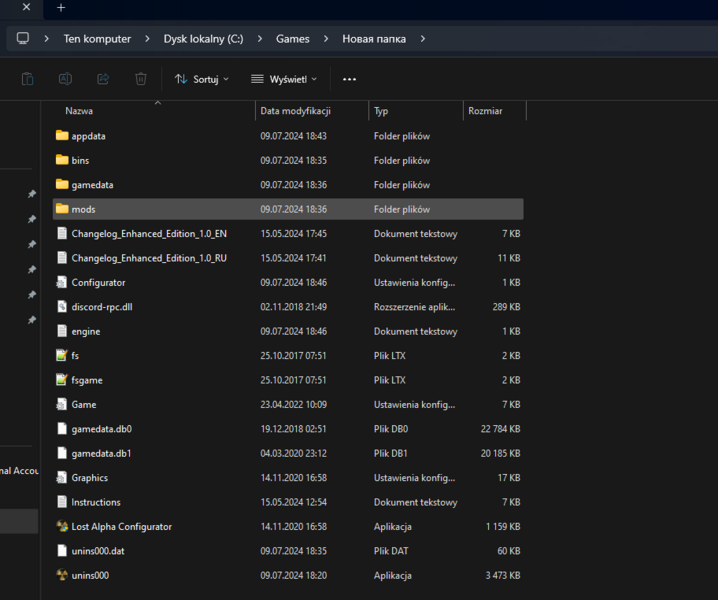The width and height of the screenshot is (718, 600).
Task: Sort by the Data modyfikacji column header
Action: pos(295,111)
